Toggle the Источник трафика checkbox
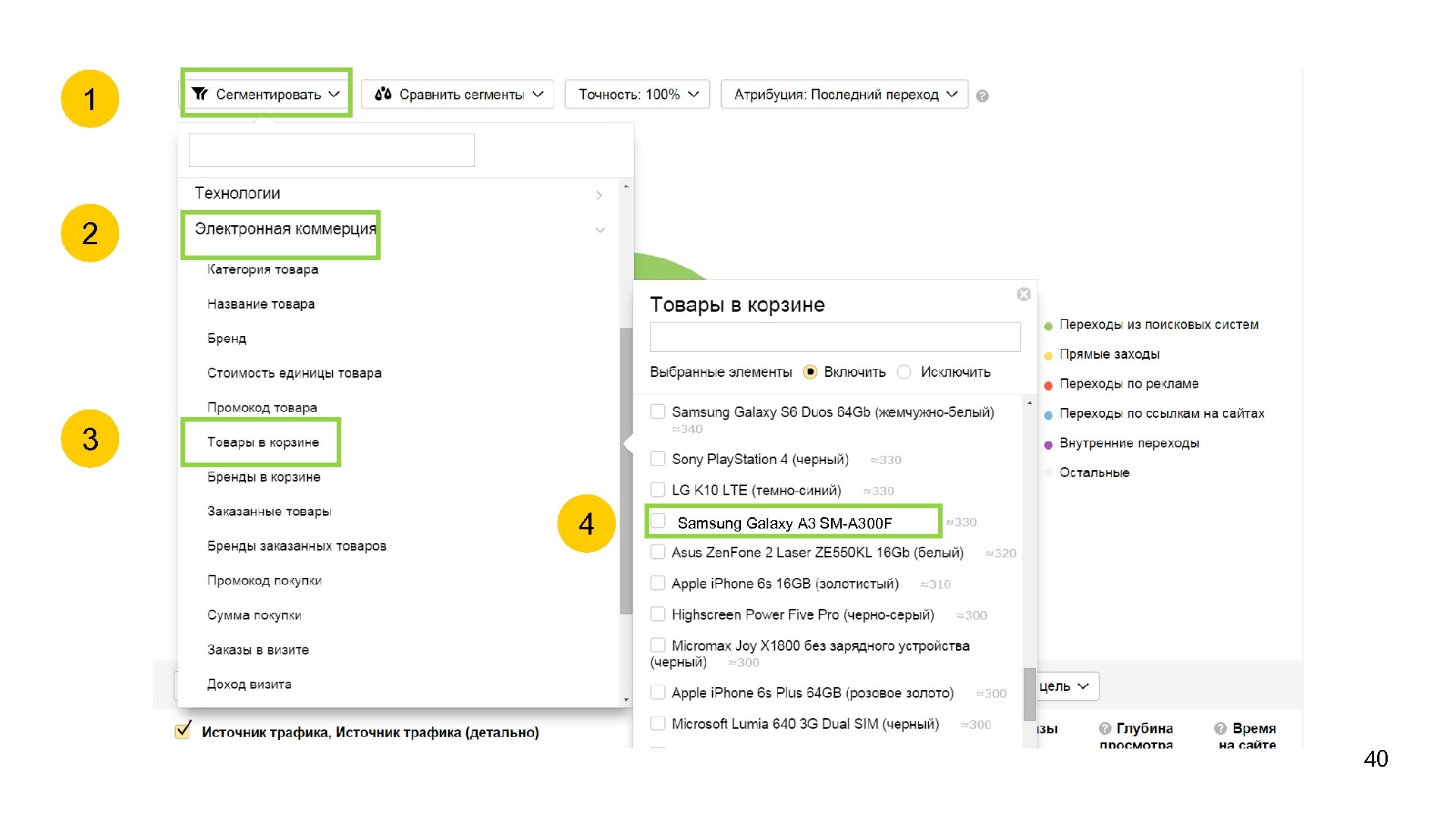 183,730
